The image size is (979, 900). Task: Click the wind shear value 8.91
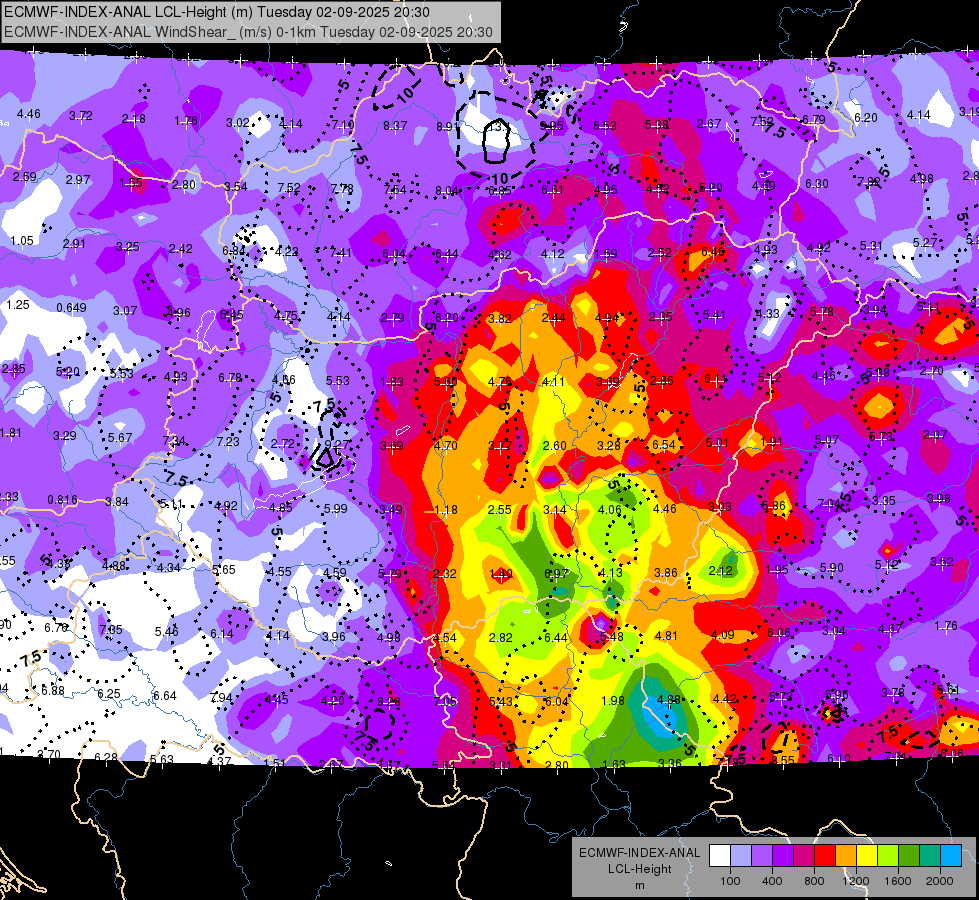click(448, 126)
